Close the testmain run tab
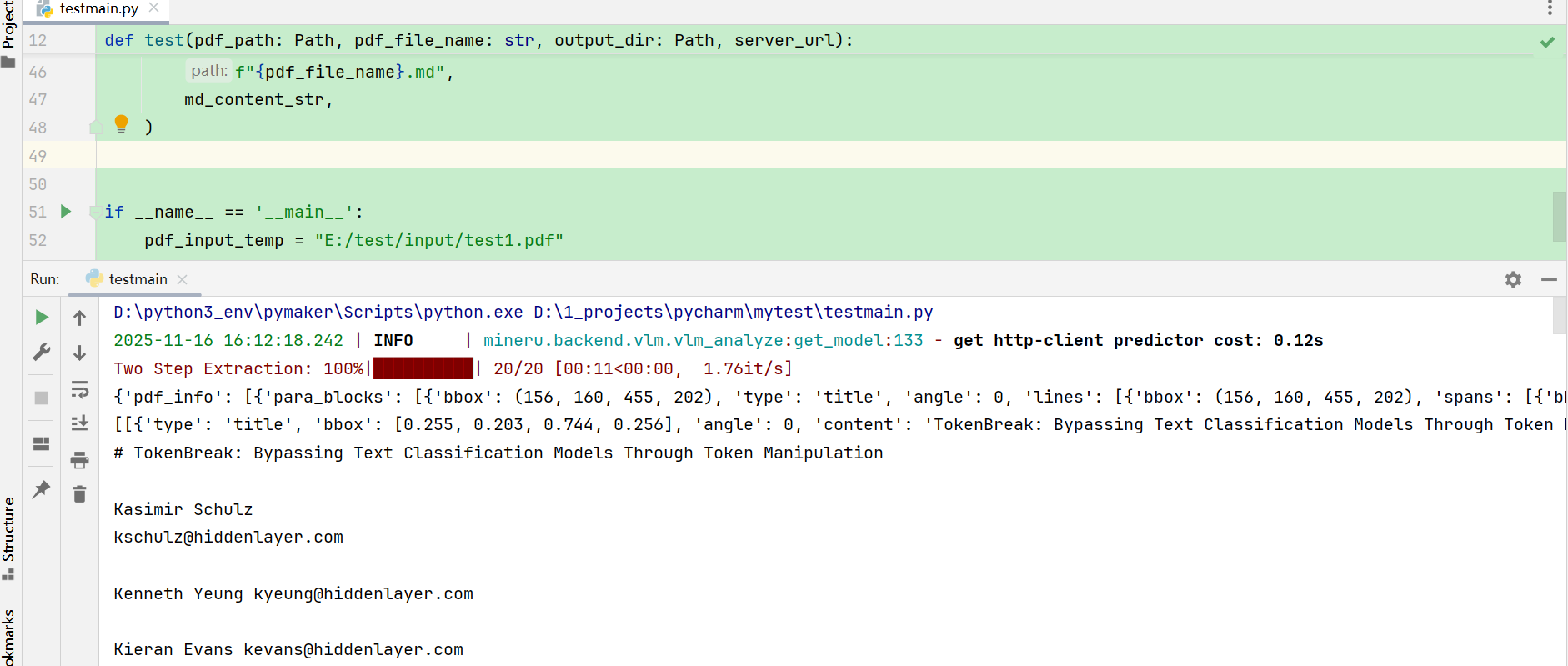 (x=182, y=279)
